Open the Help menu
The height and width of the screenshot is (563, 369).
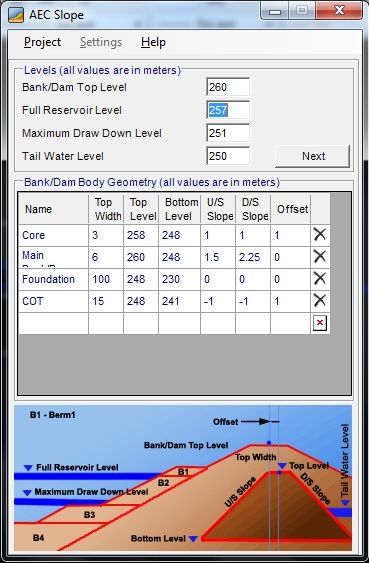tap(153, 42)
